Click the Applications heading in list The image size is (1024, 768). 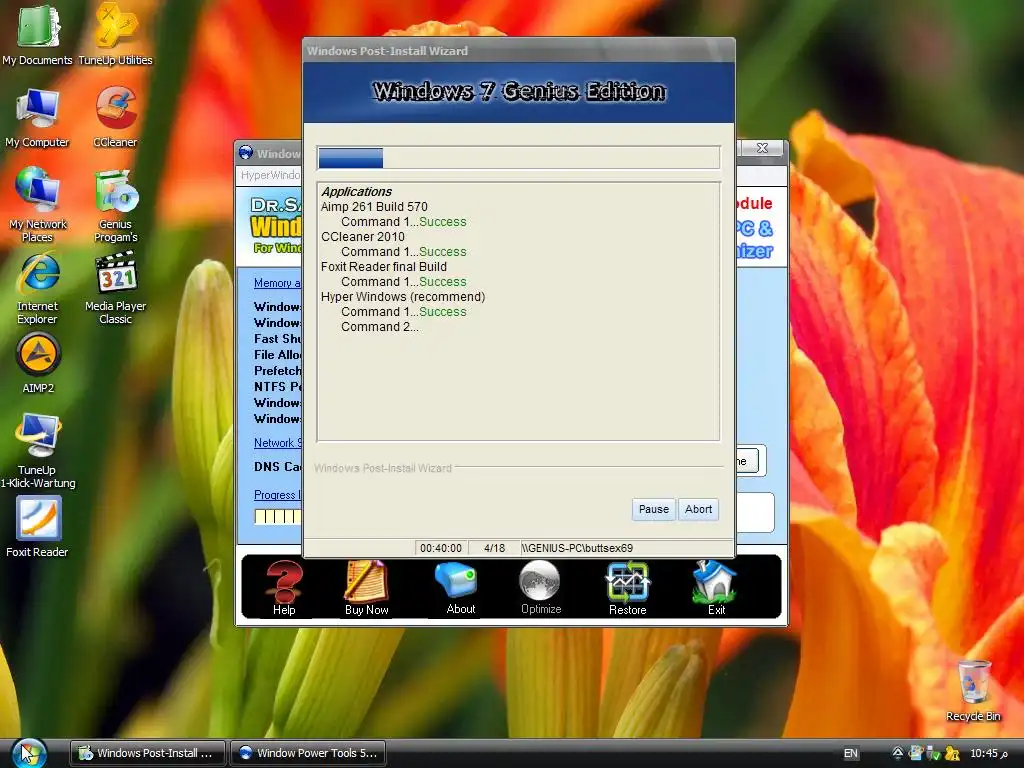point(356,192)
